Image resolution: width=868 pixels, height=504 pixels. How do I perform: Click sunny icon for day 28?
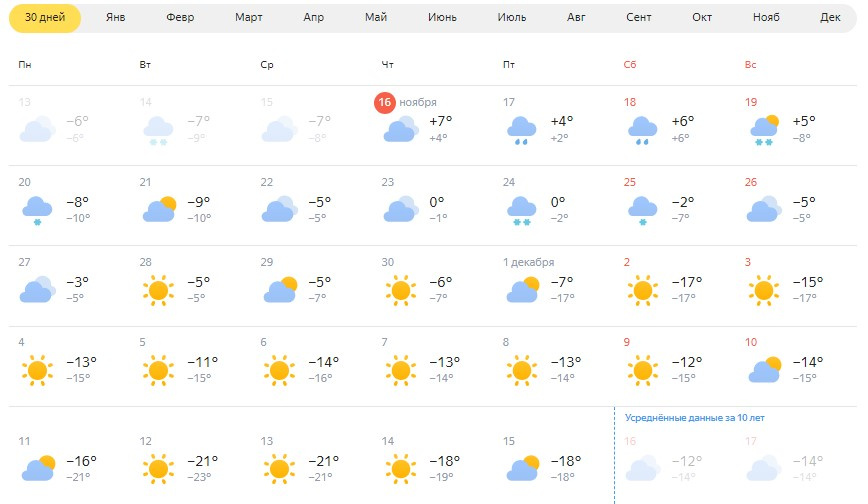pos(158,290)
